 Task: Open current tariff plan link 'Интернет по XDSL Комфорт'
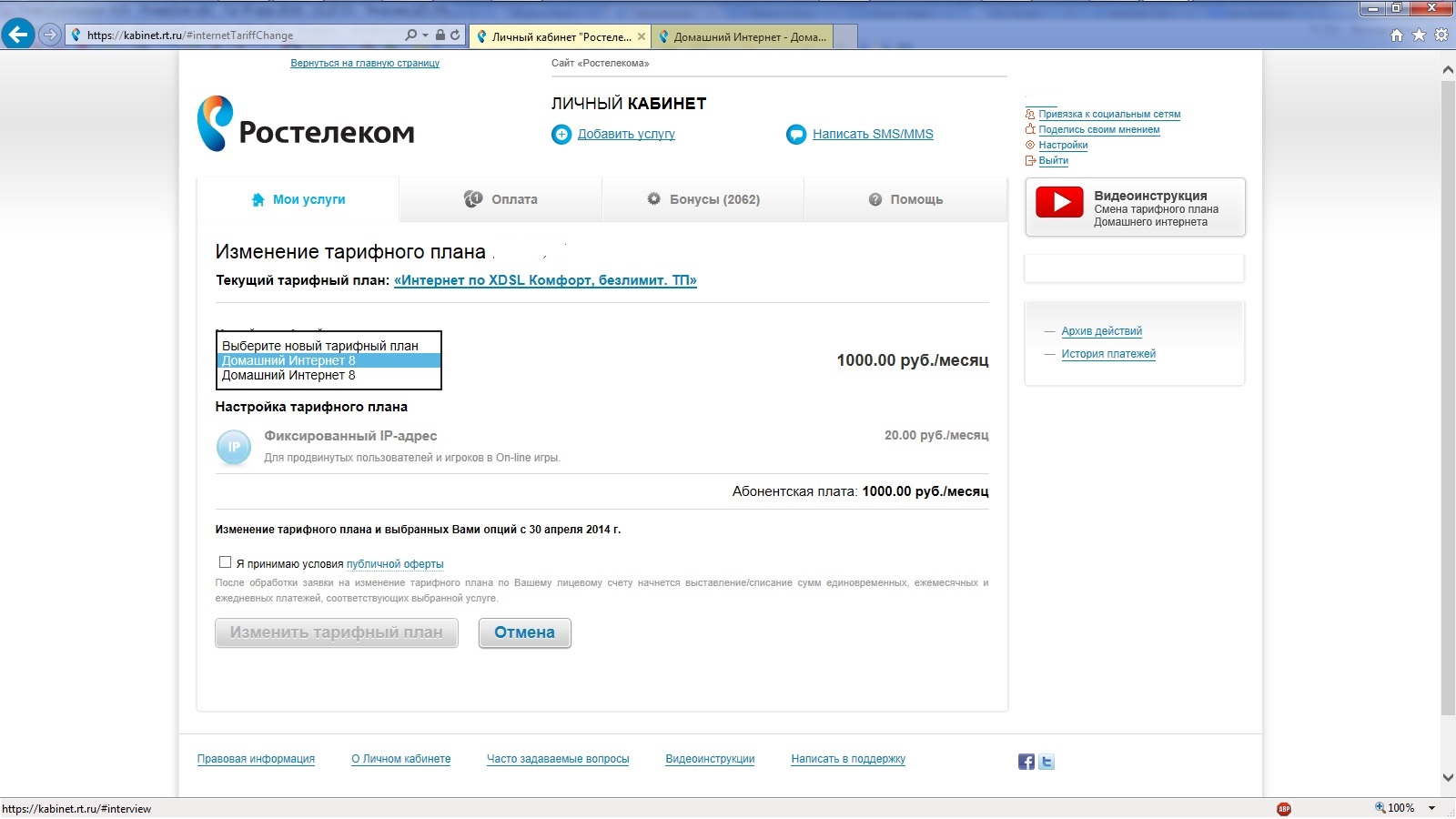tap(545, 280)
